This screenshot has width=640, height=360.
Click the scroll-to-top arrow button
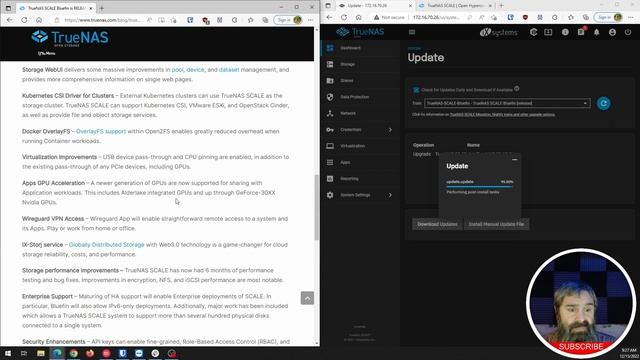[307, 298]
